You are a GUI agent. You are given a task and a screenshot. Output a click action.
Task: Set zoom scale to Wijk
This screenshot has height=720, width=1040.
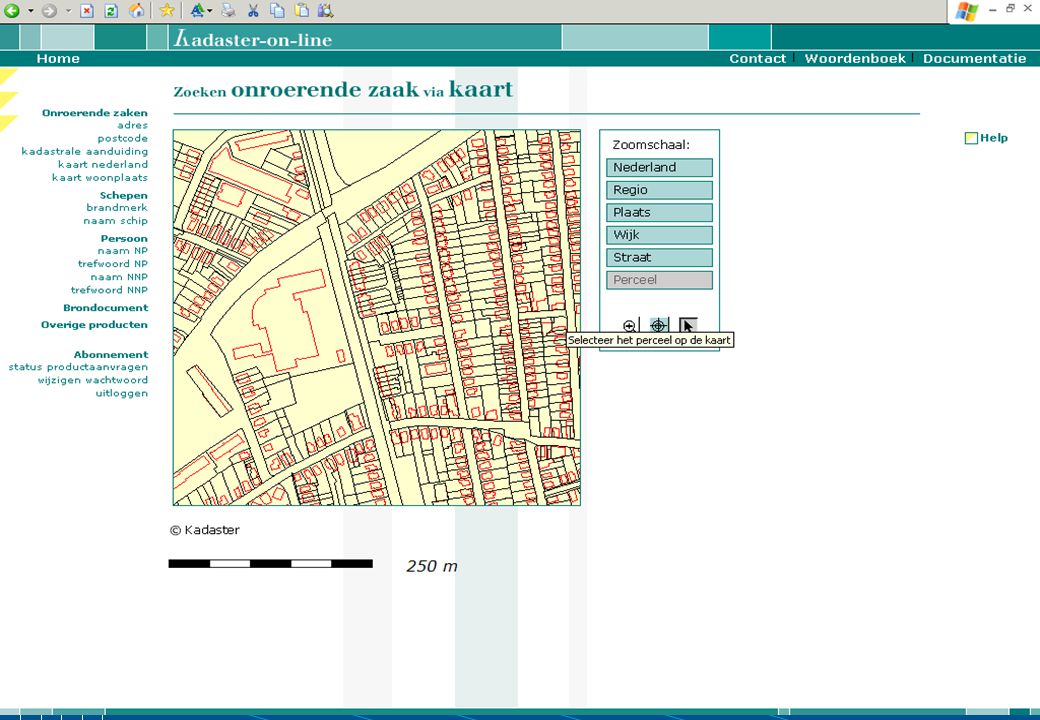pos(659,235)
